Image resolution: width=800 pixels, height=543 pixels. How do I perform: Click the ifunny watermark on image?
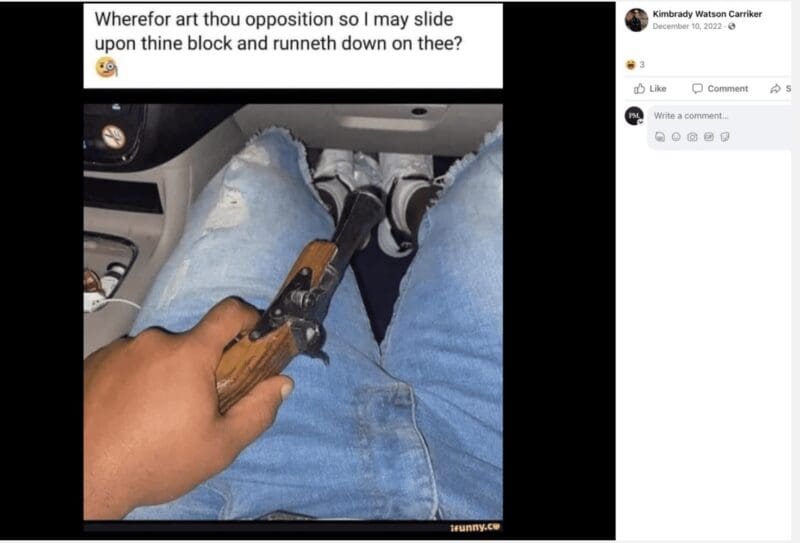coord(475,527)
